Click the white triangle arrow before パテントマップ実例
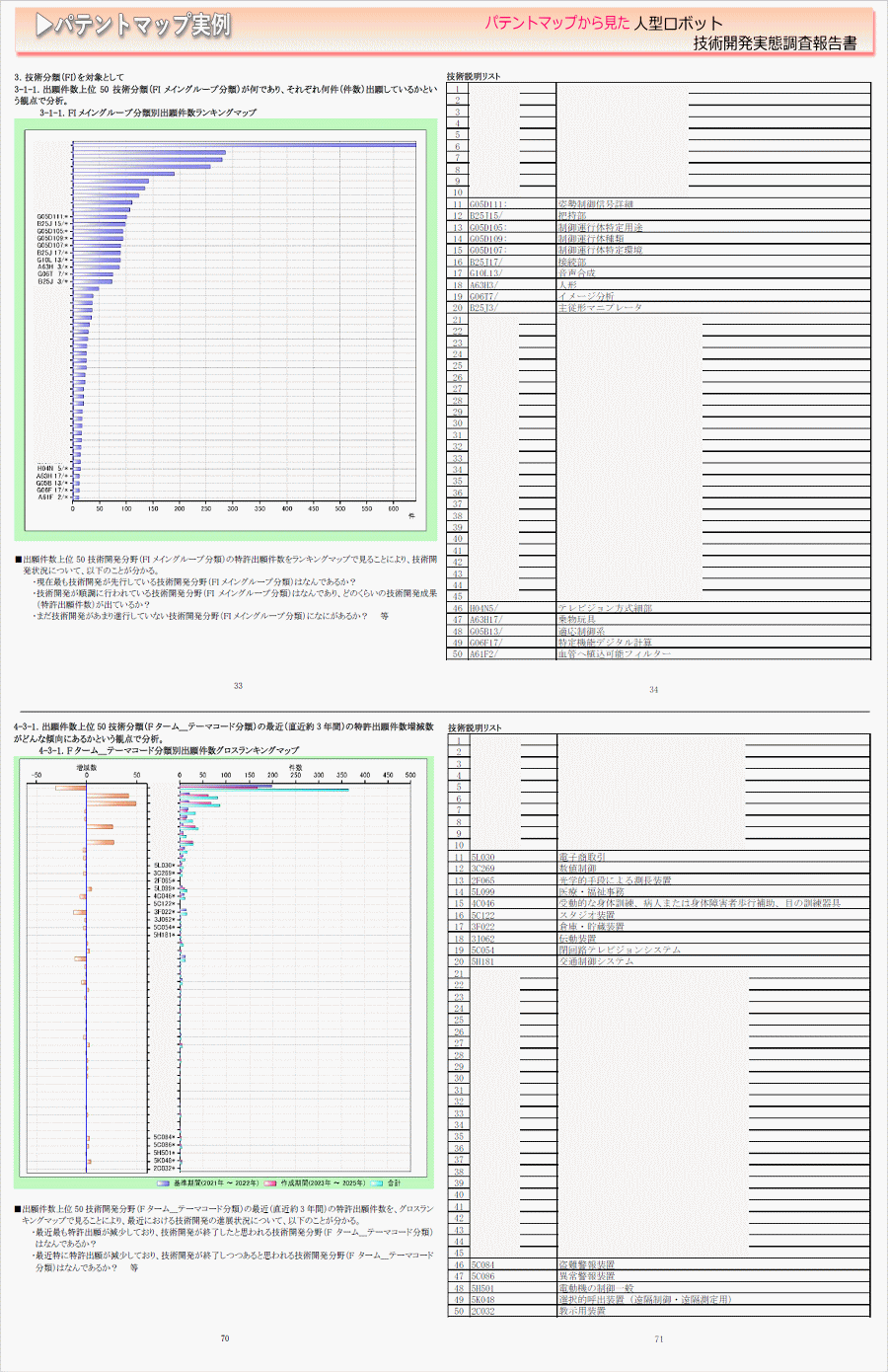Viewport: 888px width, 1372px height. click(43, 26)
